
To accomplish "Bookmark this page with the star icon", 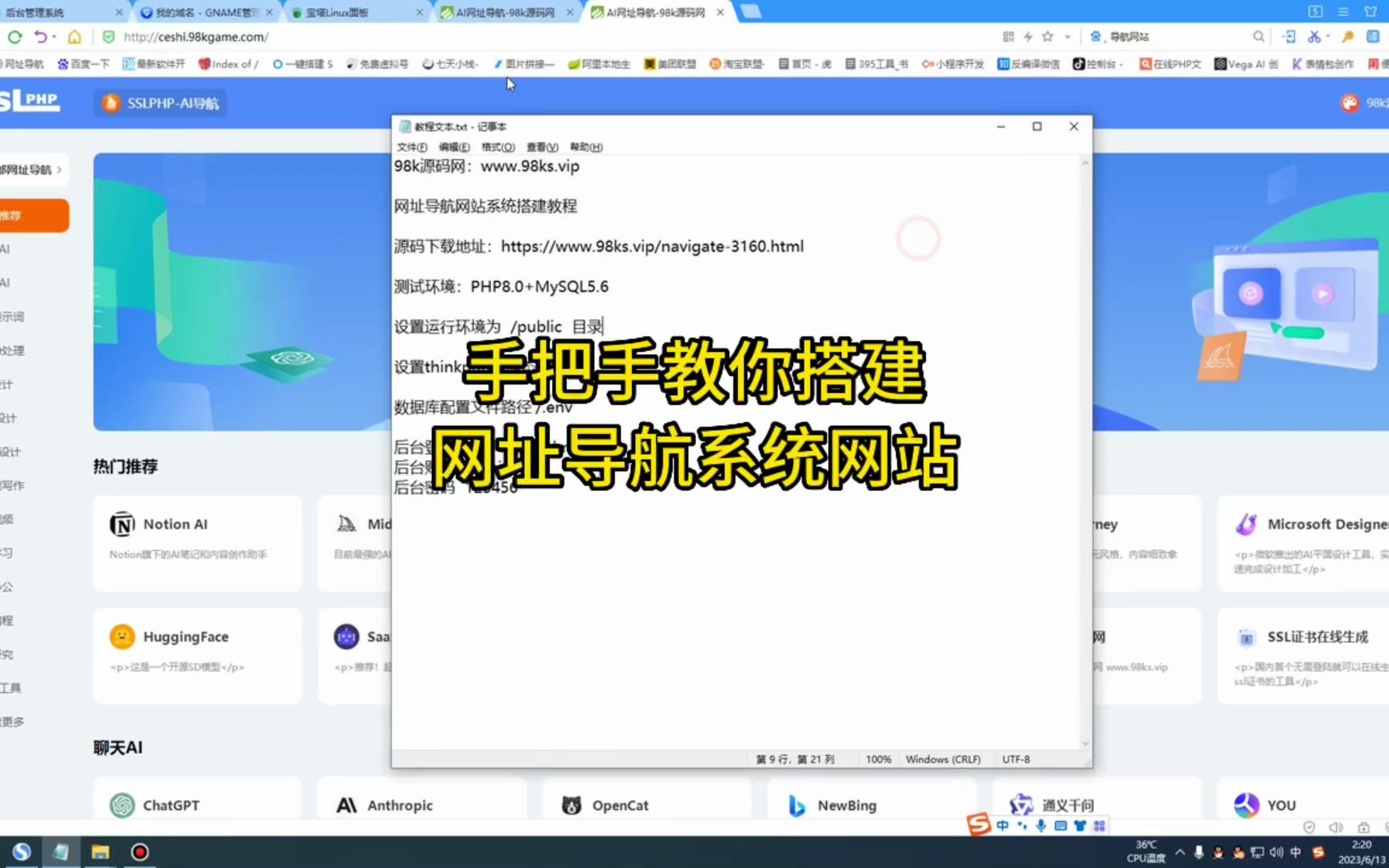I will click(x=1047, y=36).
